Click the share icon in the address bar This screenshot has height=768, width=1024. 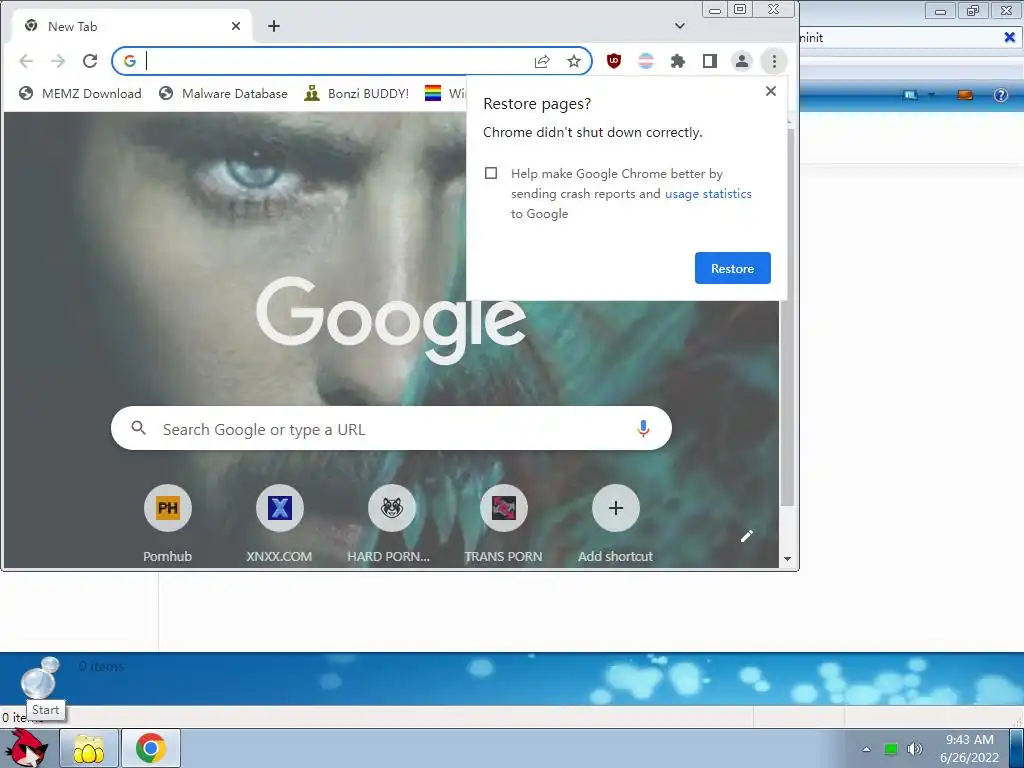(542, 61)
